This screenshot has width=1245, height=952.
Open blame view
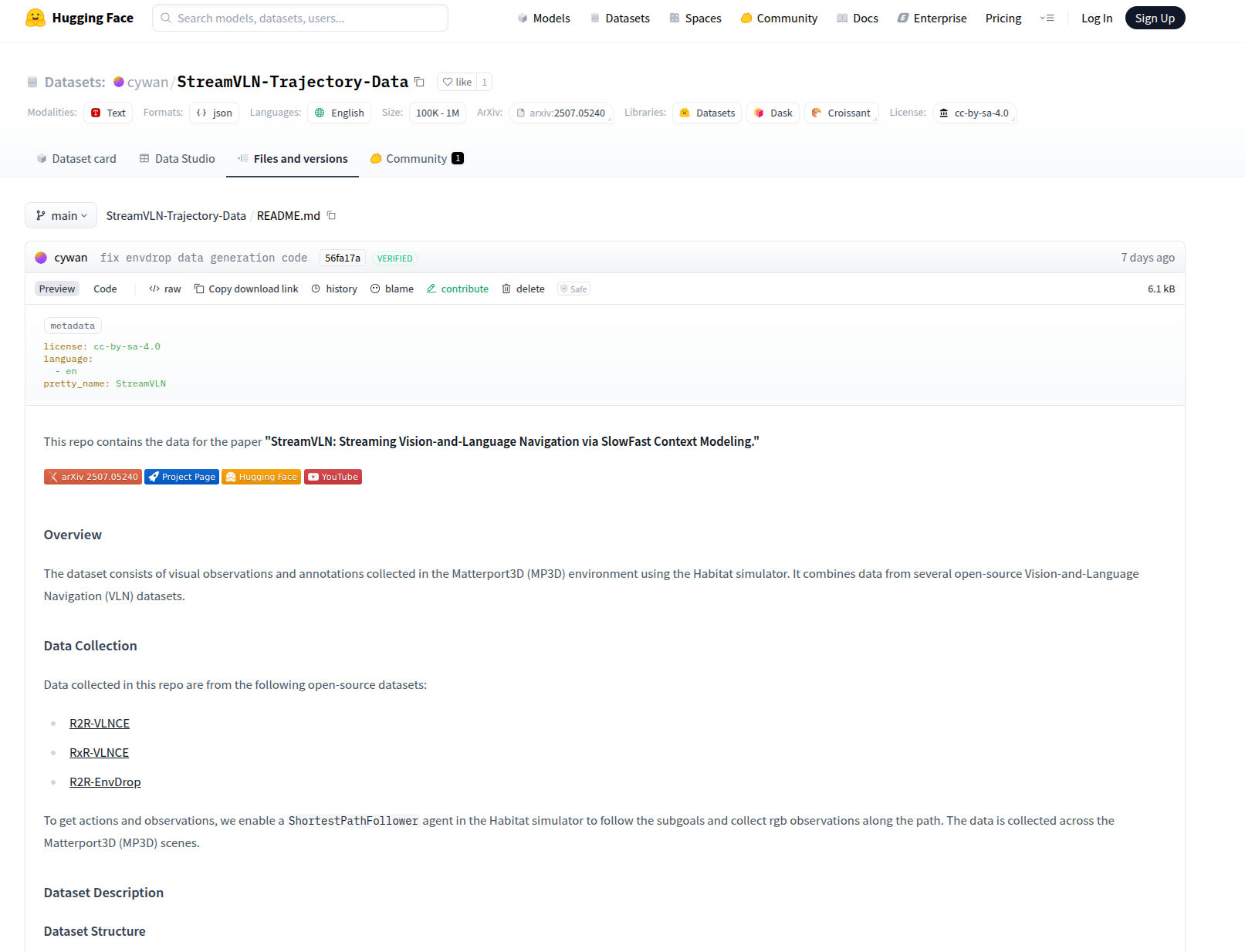click(x=392, y=289)
